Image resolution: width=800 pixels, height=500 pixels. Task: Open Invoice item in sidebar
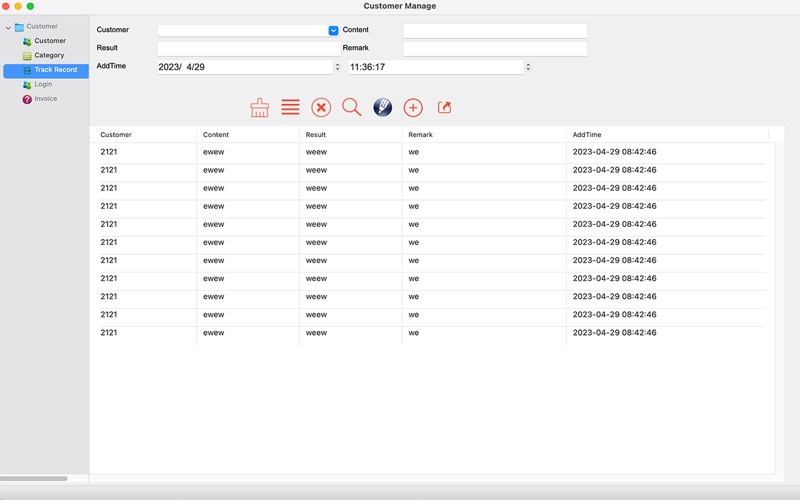[45, 99]
